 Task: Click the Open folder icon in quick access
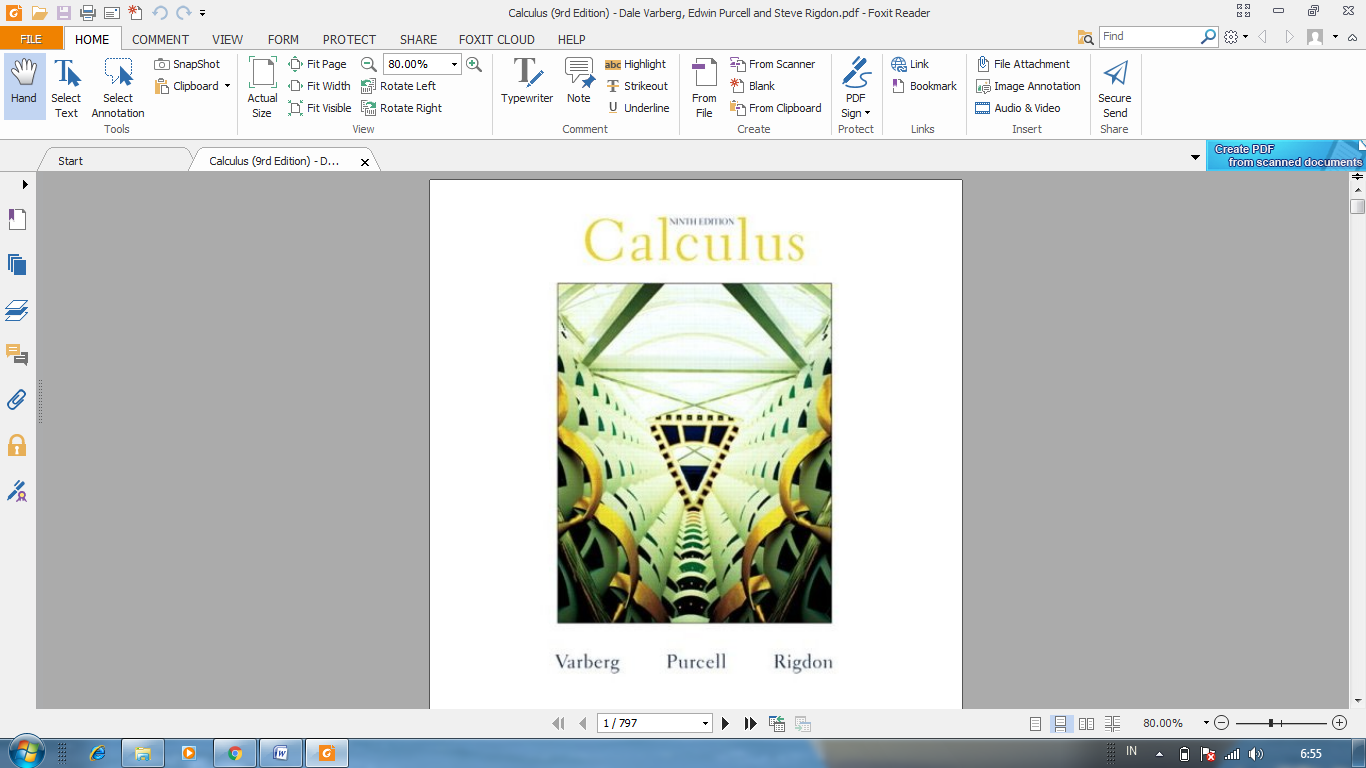click(39, 13)
